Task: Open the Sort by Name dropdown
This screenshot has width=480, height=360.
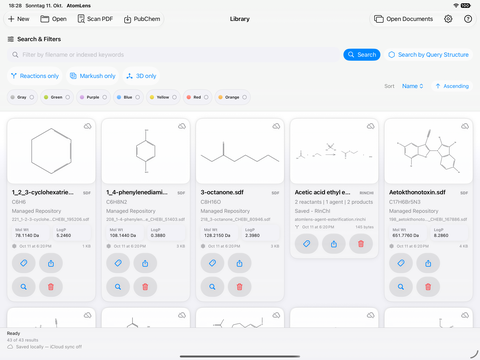Action: [x=412, y=86]
